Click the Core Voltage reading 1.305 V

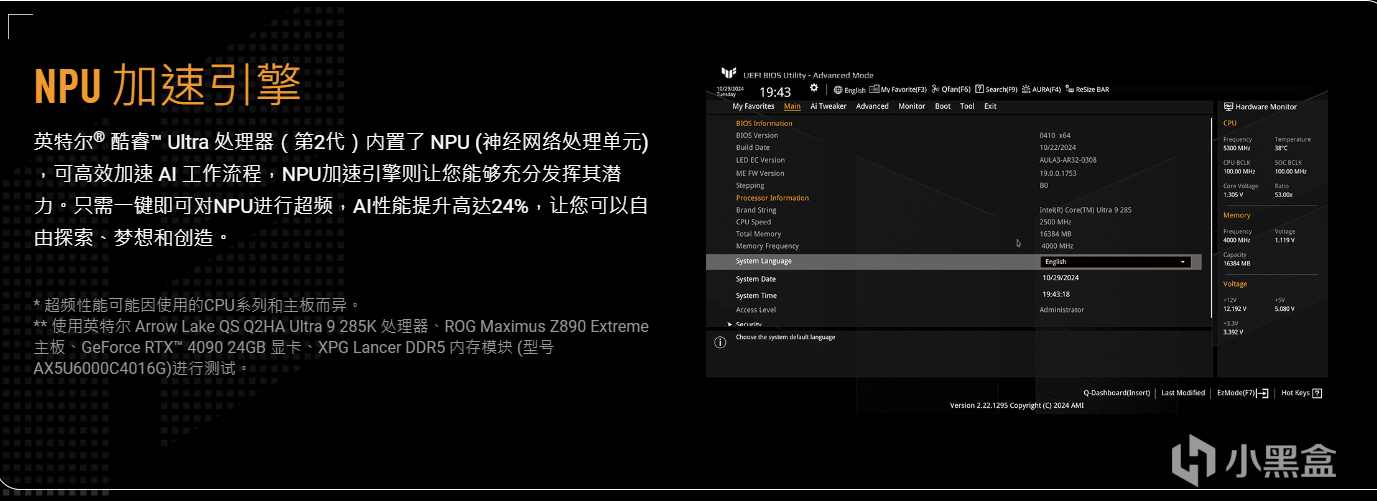1235,195
